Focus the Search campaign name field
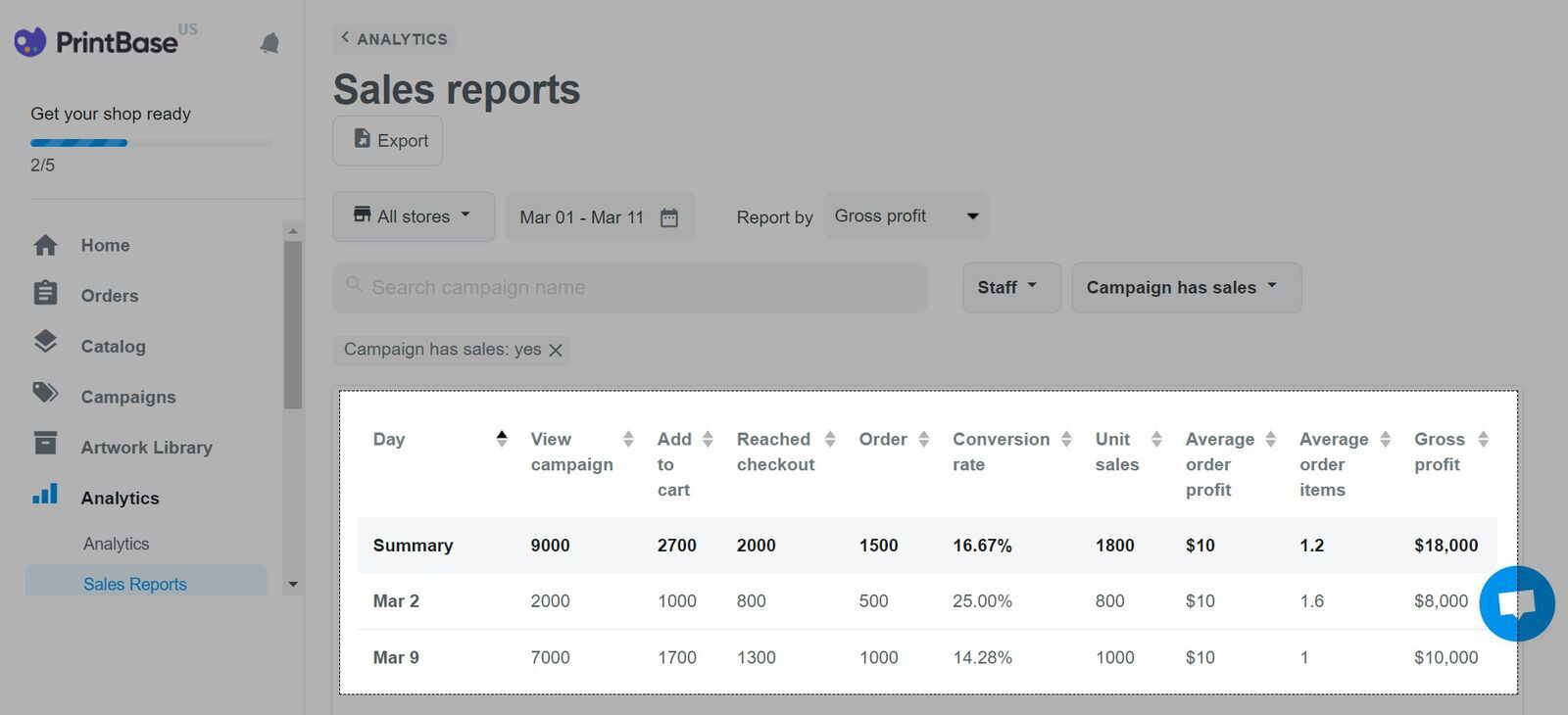The width and height of the screenshot is (1568, 715). 630,287
